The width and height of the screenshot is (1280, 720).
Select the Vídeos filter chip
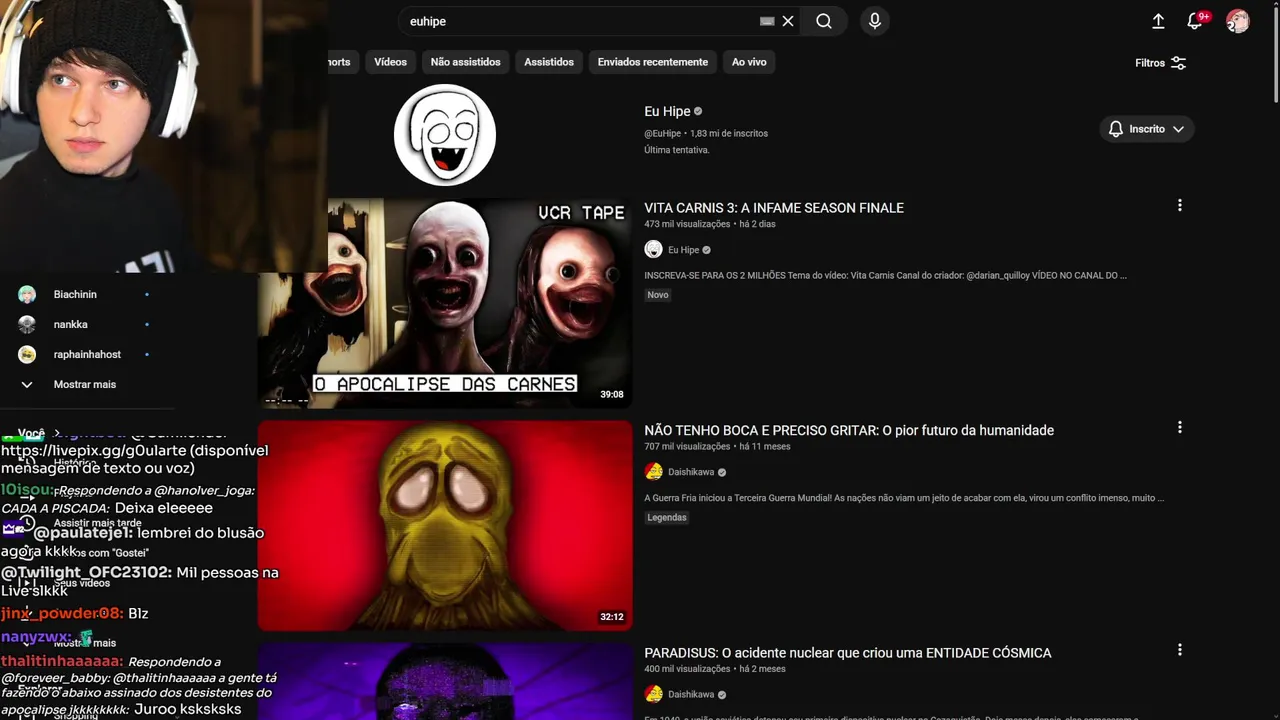click(390, 62)
